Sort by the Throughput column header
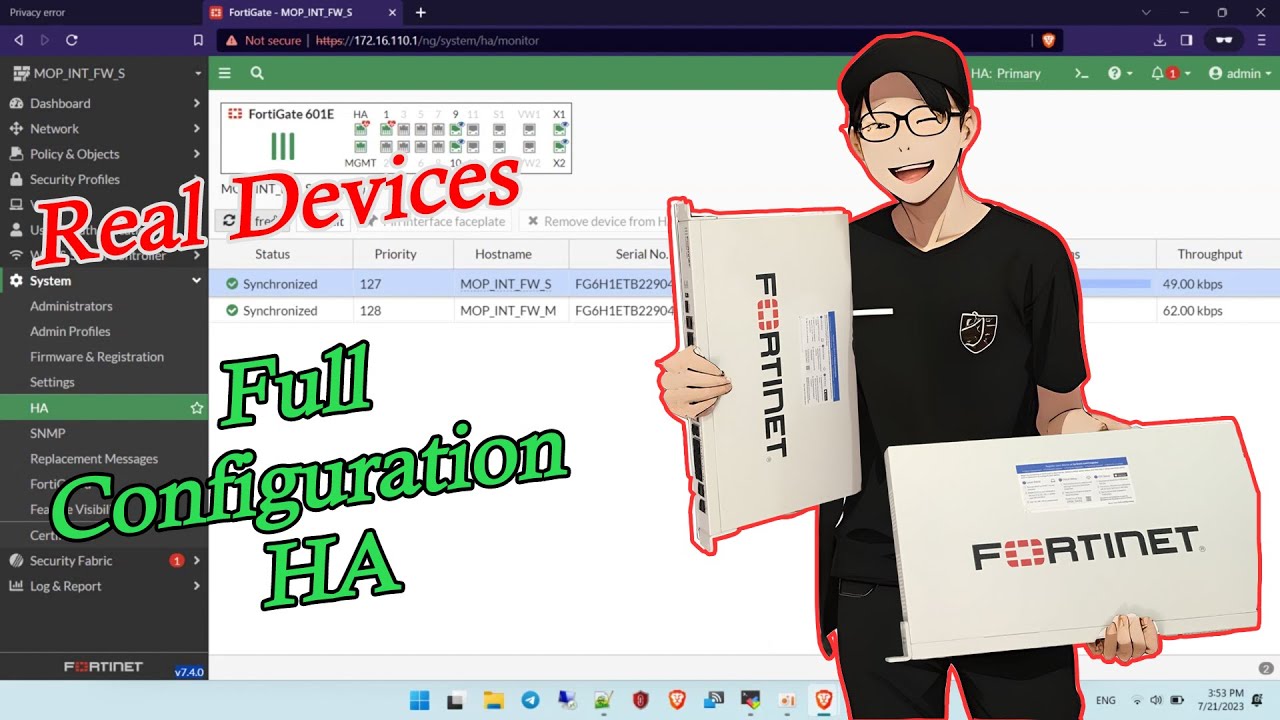1280x720 pixels. point(1210,254)
